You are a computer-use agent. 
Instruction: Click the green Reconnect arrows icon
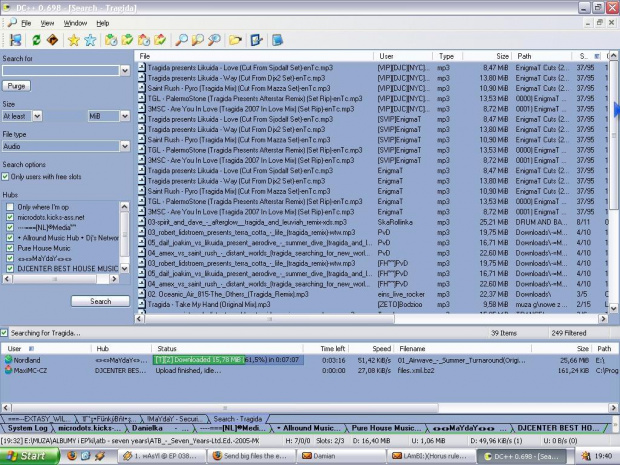click(37, 40)
